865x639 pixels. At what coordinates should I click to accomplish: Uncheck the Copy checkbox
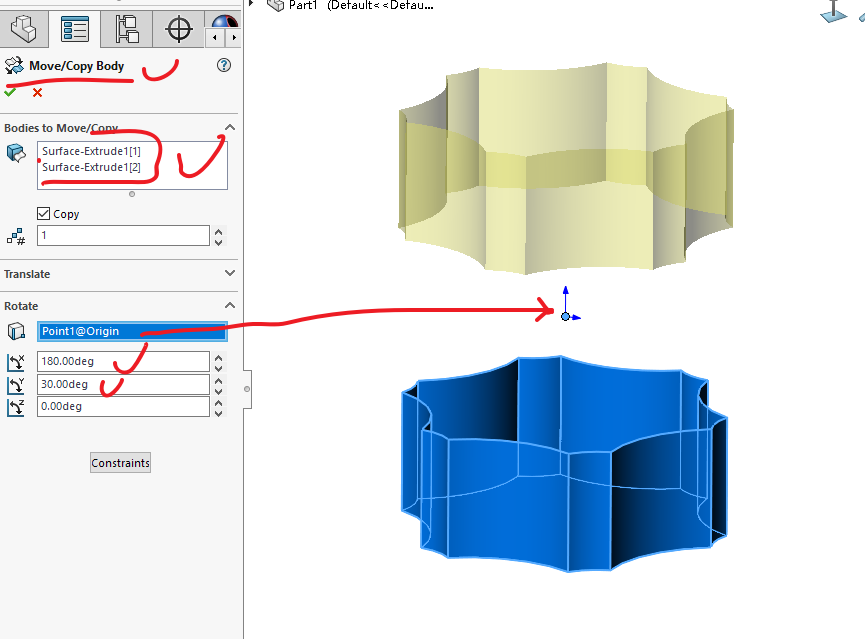click(x=44, y=214)
